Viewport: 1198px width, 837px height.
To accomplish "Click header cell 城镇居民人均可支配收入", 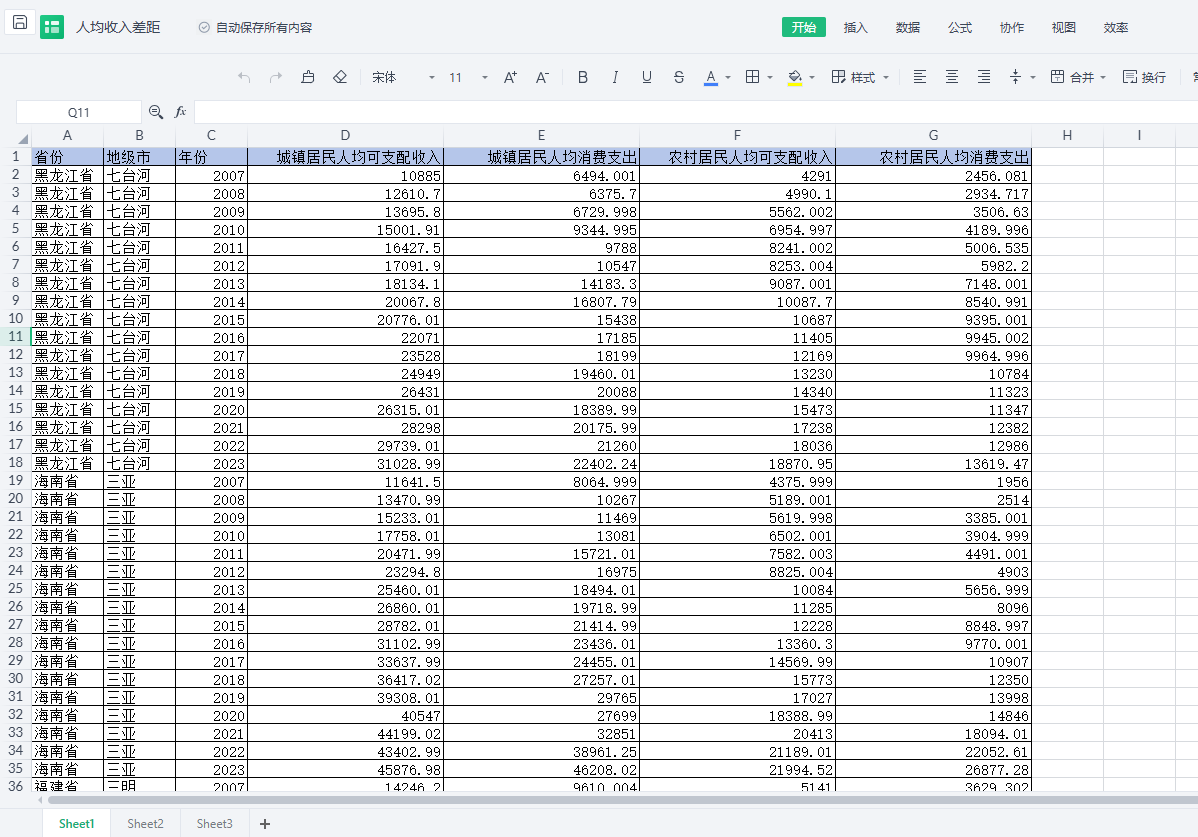I will [x=345, y=157].
